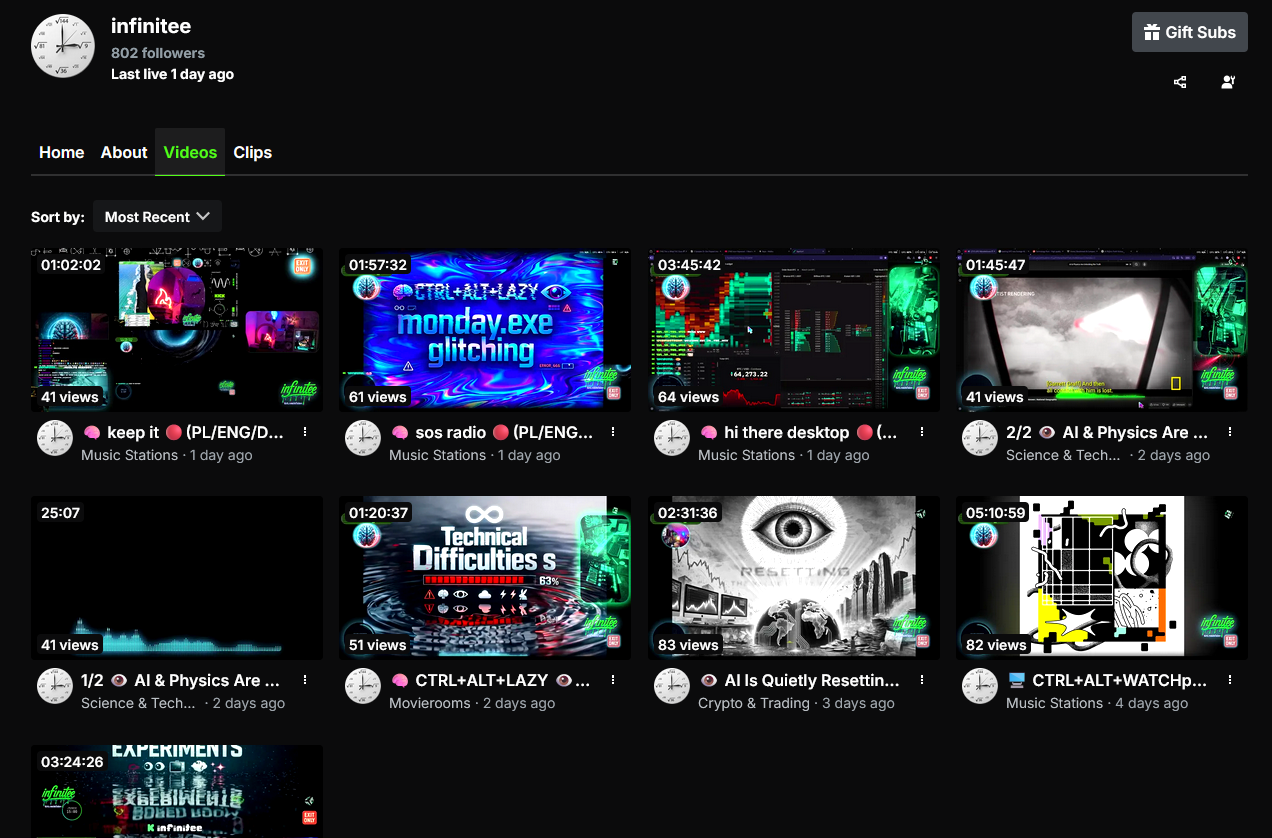Click channel avatar beside 'CTRL+ALT+LAZY' title

(x=363, y=686)
